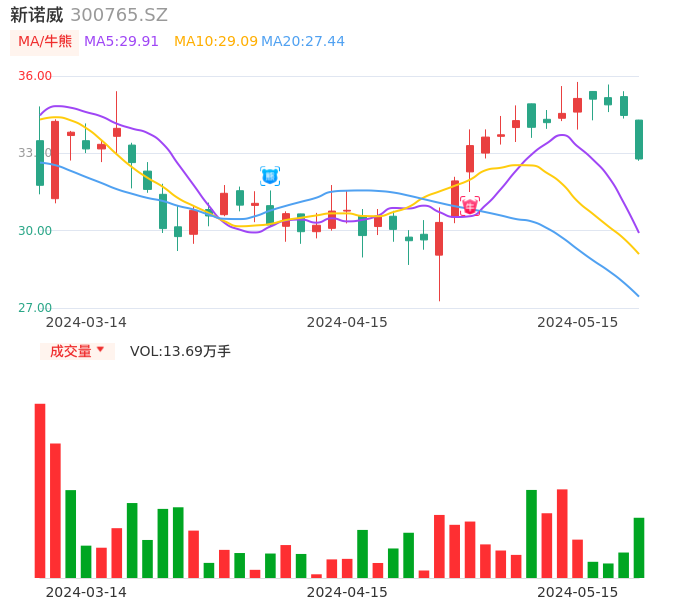Click the pink bull marker icon

[470, 206]
